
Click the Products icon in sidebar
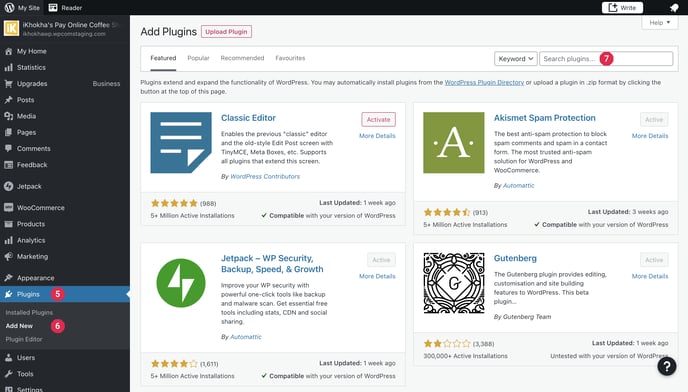click(x=8, y=224)
